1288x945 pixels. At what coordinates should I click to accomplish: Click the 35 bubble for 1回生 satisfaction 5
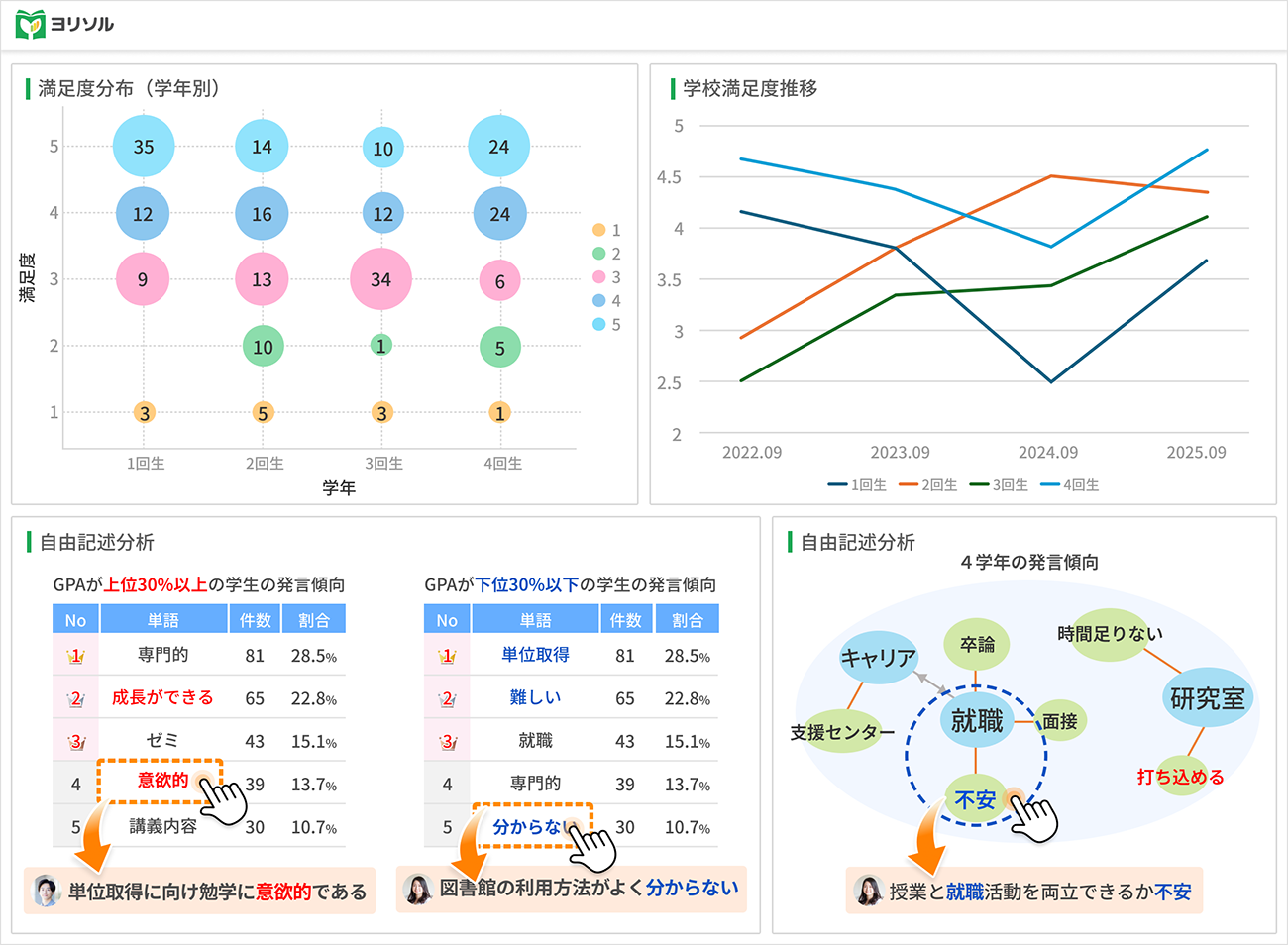coord(144,147)
